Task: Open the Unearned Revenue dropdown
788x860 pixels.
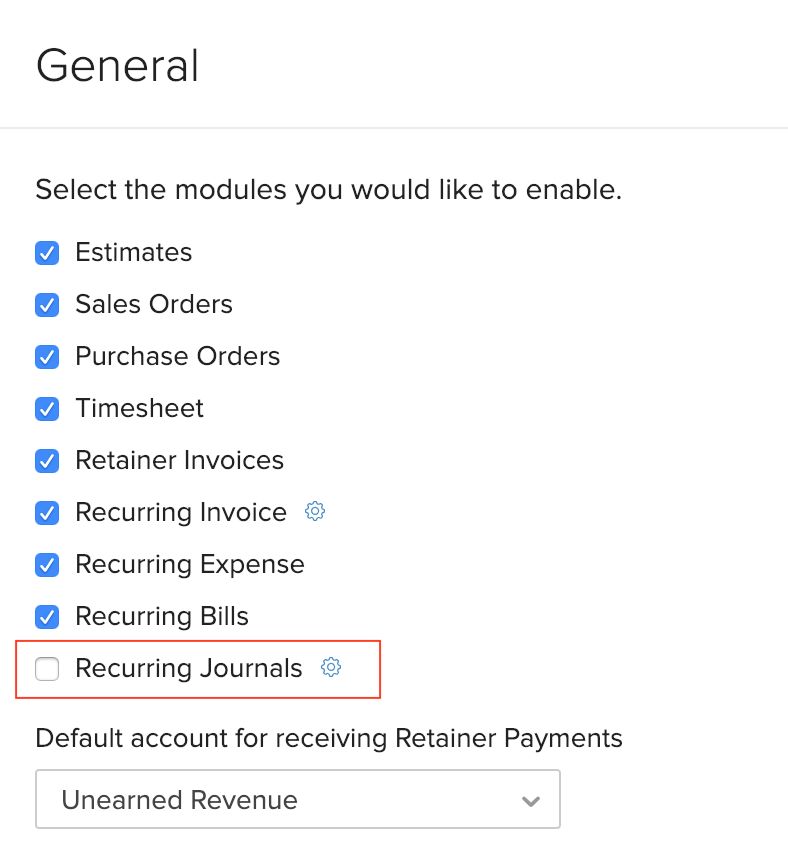Action: click(x=297, y=799)
